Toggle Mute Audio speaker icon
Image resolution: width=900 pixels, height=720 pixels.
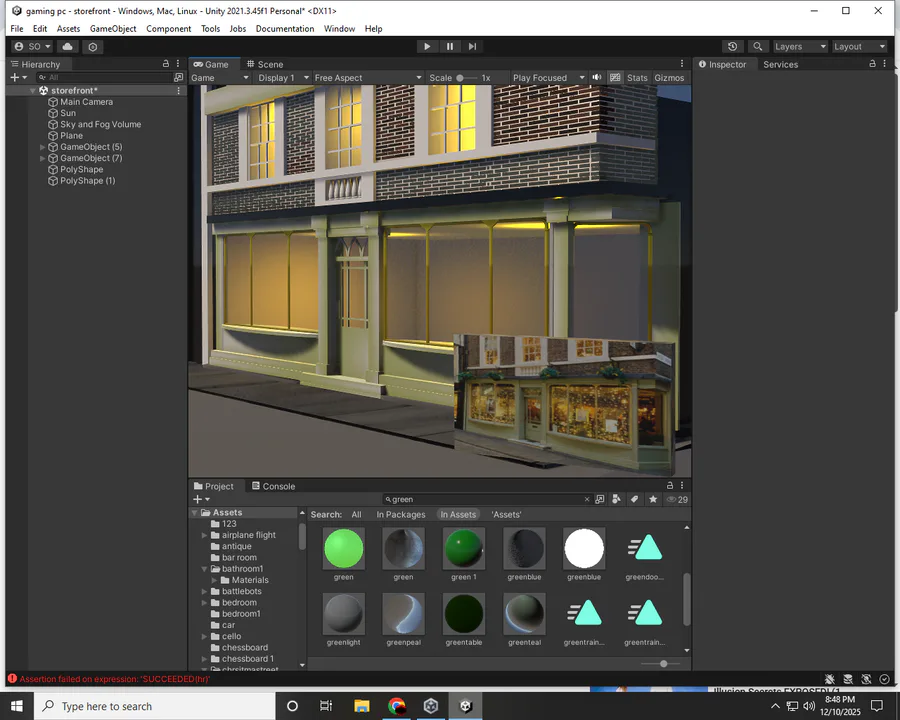(597, 78)
